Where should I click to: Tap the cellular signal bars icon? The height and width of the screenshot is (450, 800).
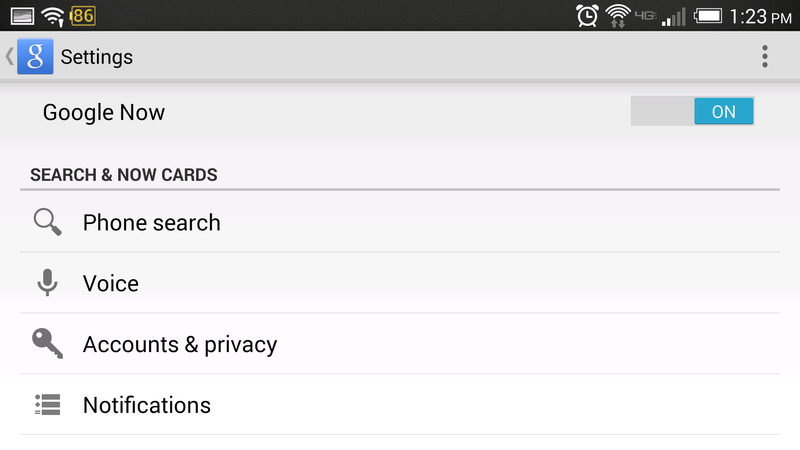tap(673, 17)
